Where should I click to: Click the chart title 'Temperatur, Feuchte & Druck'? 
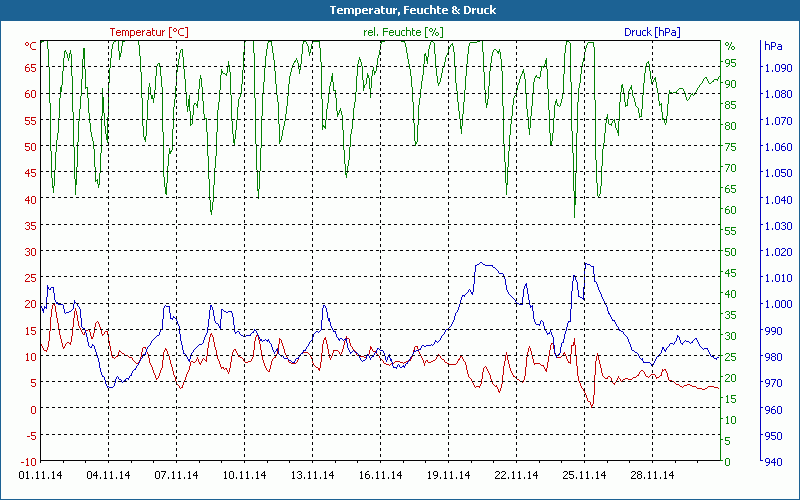click(399, 10)
